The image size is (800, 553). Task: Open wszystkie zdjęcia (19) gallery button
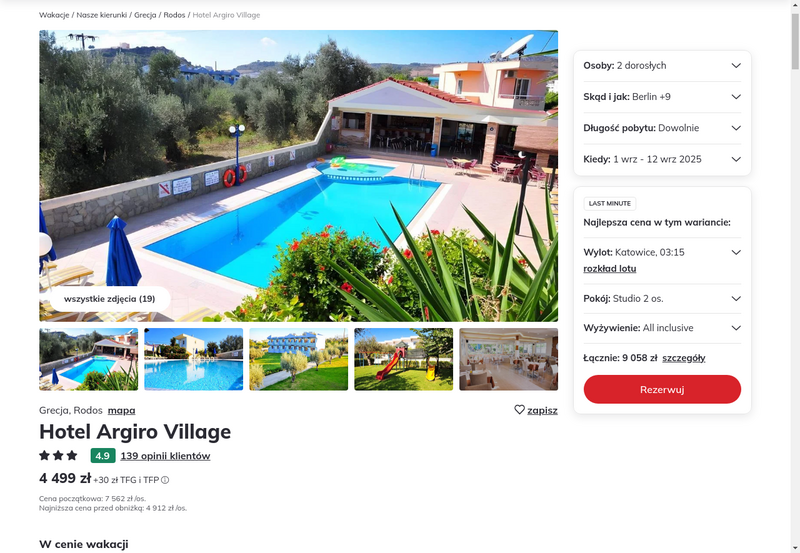[x=110, y=299]
